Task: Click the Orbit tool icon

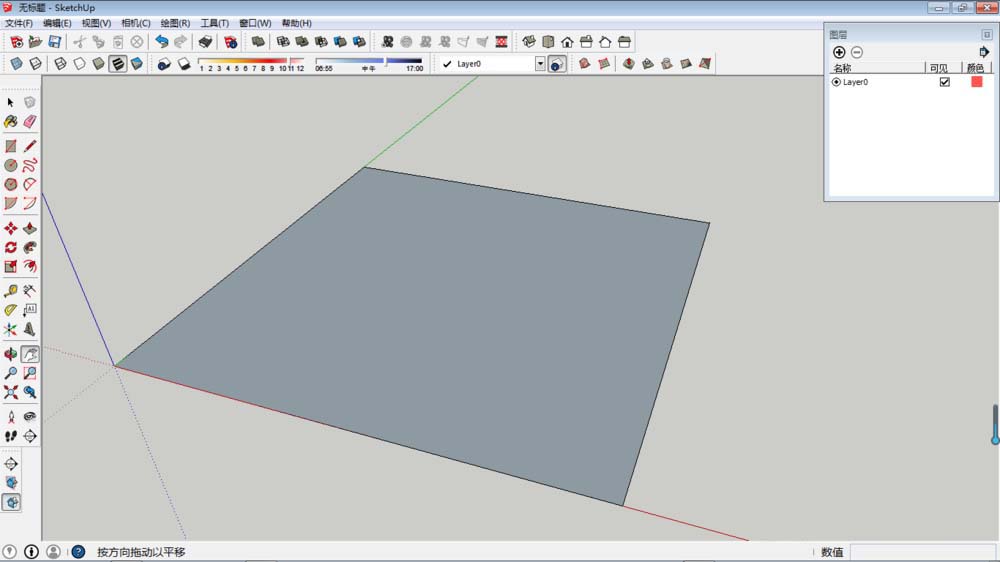Action: point(11,354)
